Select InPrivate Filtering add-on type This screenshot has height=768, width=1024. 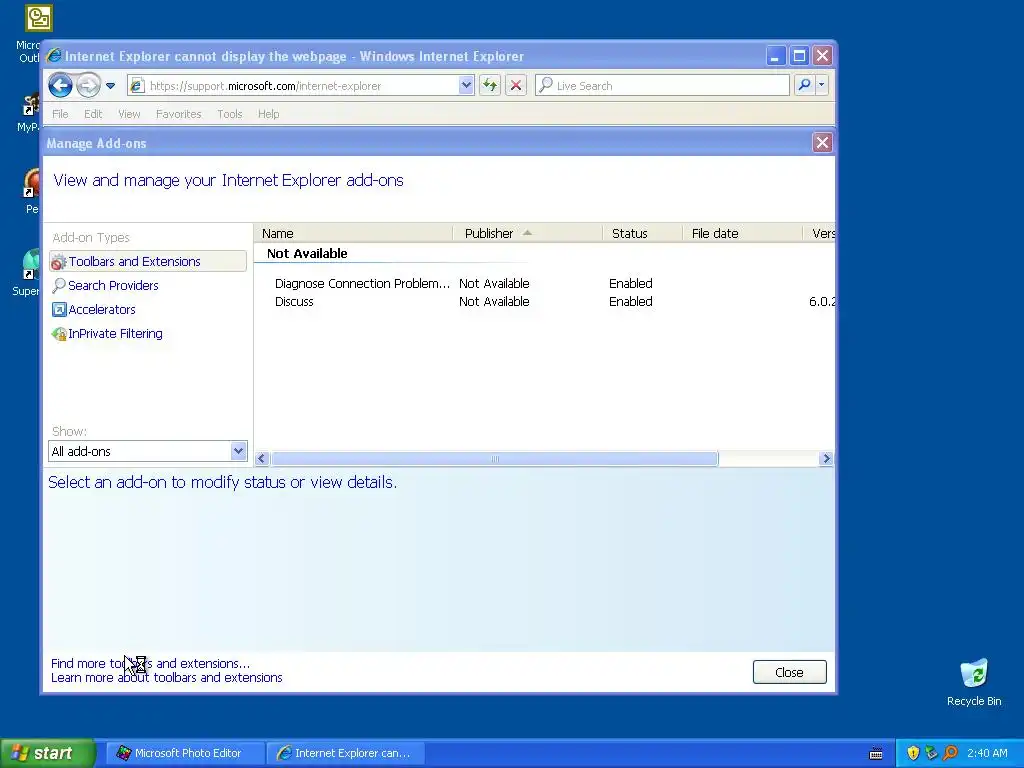coord(115,334)
